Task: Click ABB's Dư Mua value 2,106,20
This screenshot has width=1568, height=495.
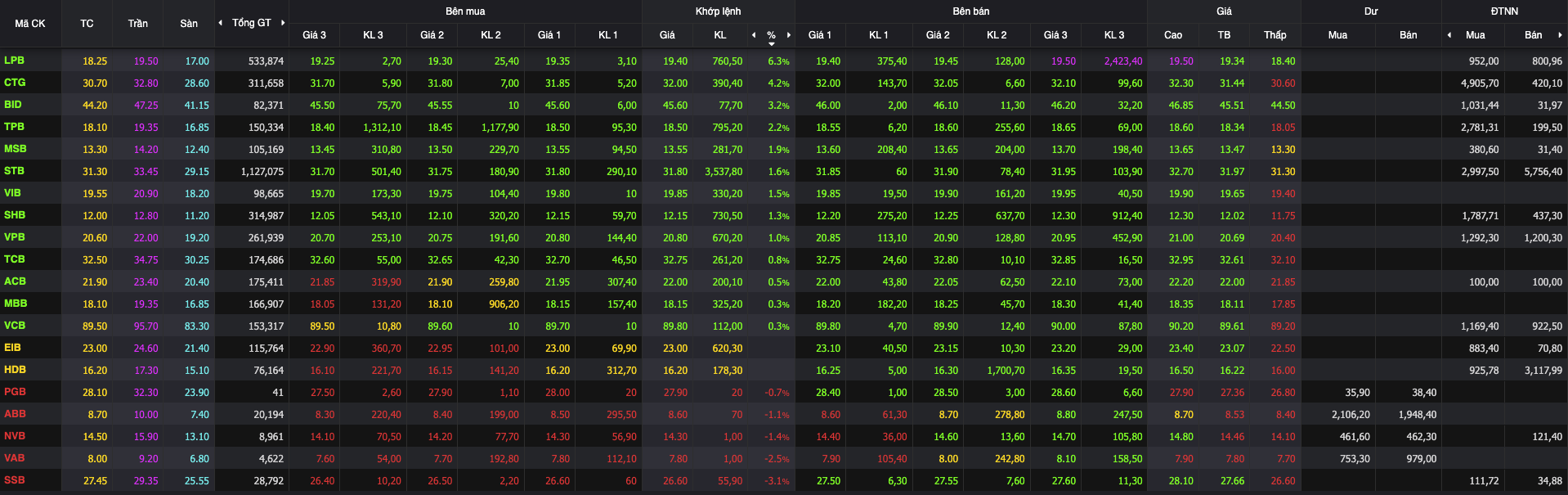Action: point(1351,415)
